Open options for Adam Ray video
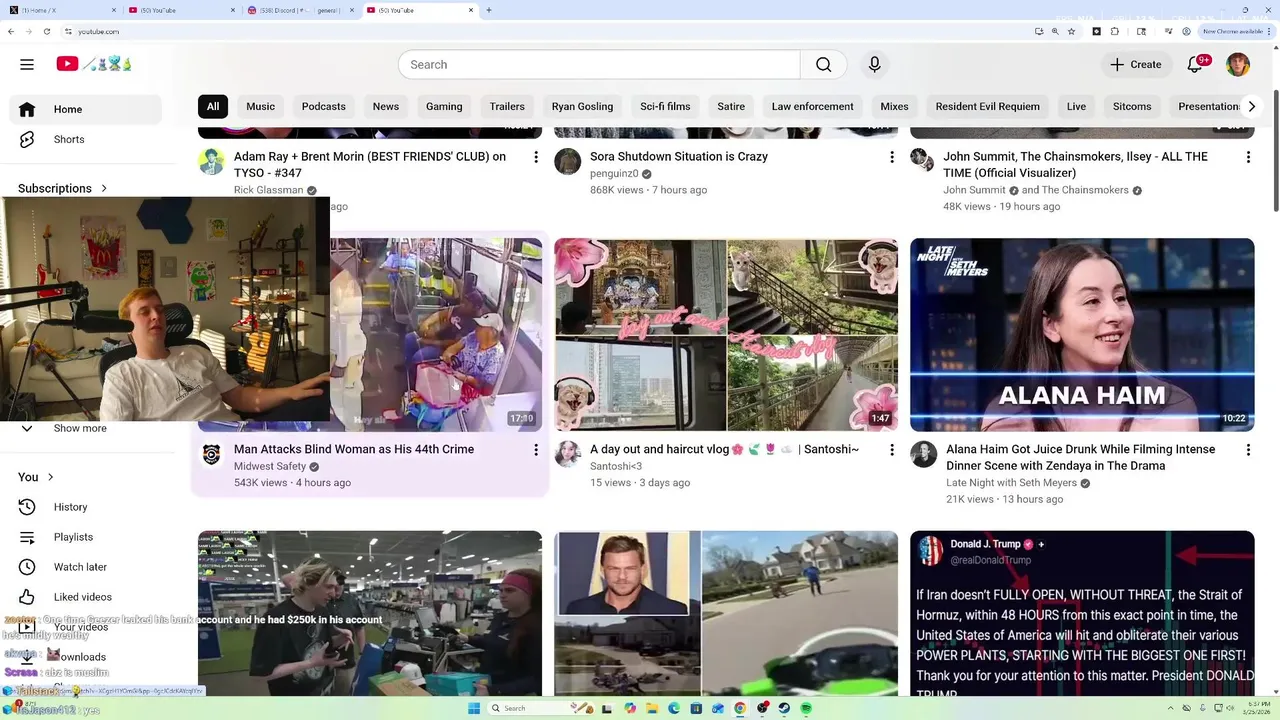 pos(536,157)
